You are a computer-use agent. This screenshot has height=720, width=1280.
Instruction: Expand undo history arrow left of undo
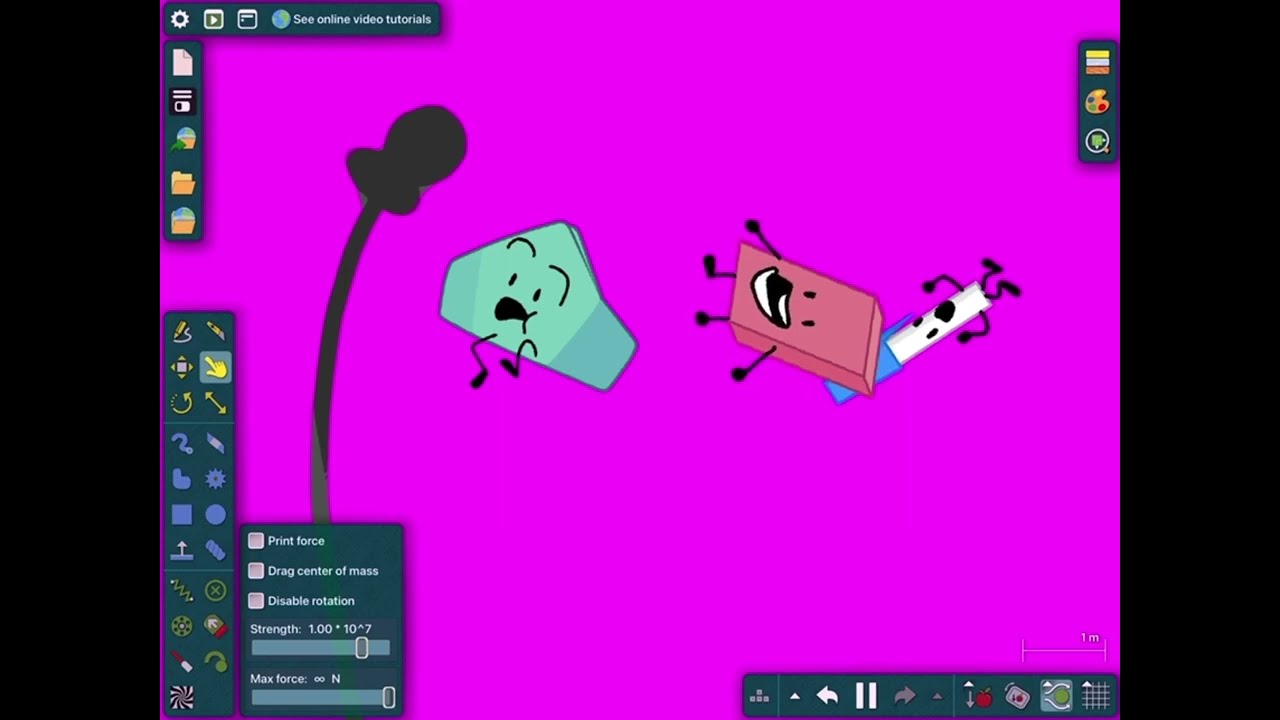point(795,696)
